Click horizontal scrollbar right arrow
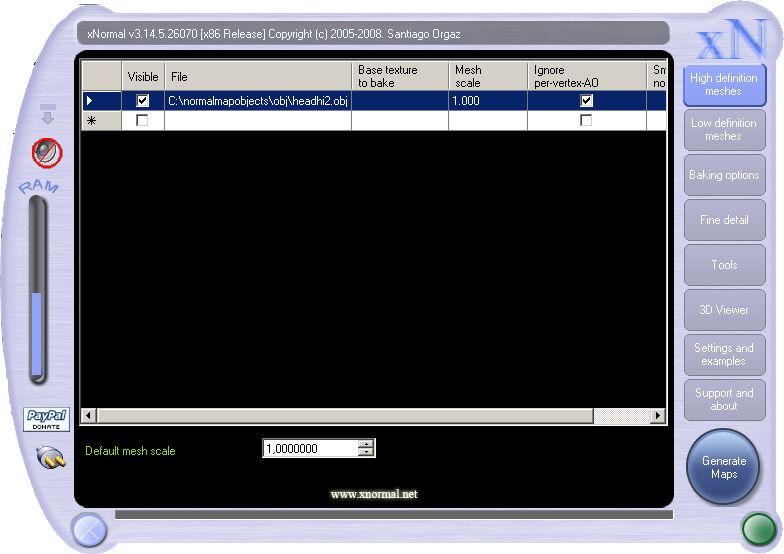784x554 pixels. [x=658, y=416]
